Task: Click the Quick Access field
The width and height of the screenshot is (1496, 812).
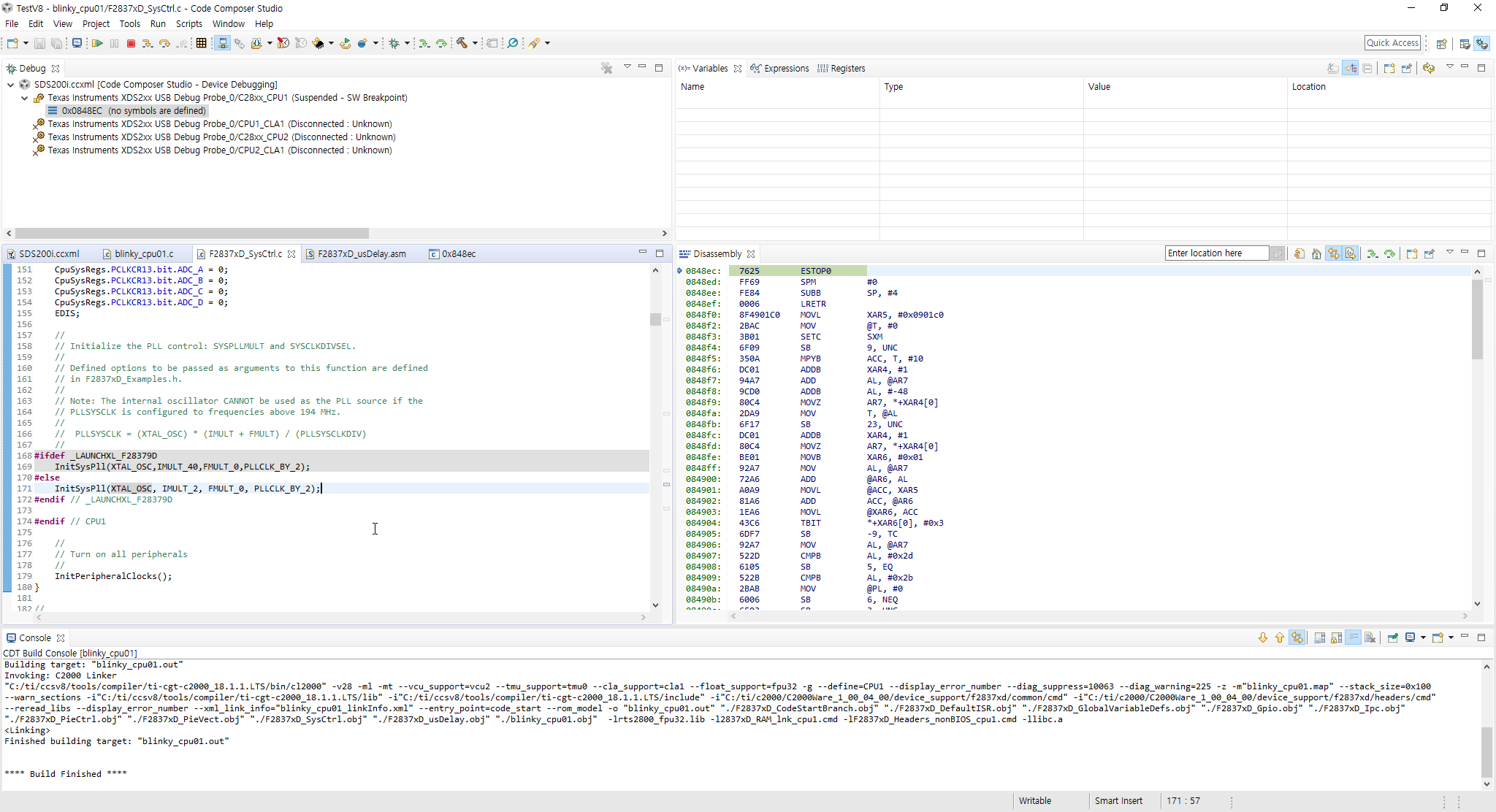Action: (x=1392, y=43)
